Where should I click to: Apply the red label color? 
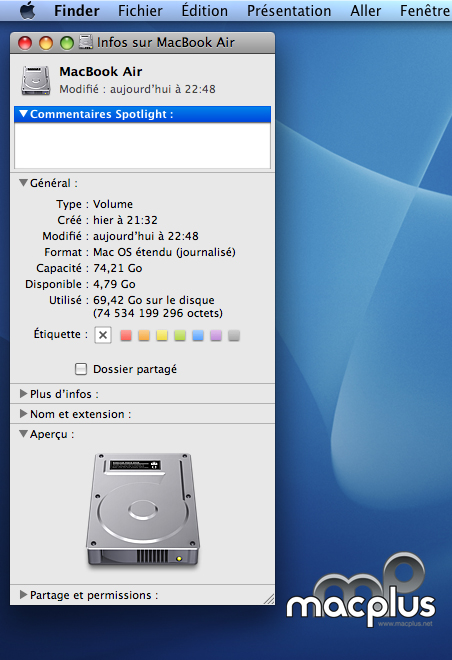coord(126,335)
